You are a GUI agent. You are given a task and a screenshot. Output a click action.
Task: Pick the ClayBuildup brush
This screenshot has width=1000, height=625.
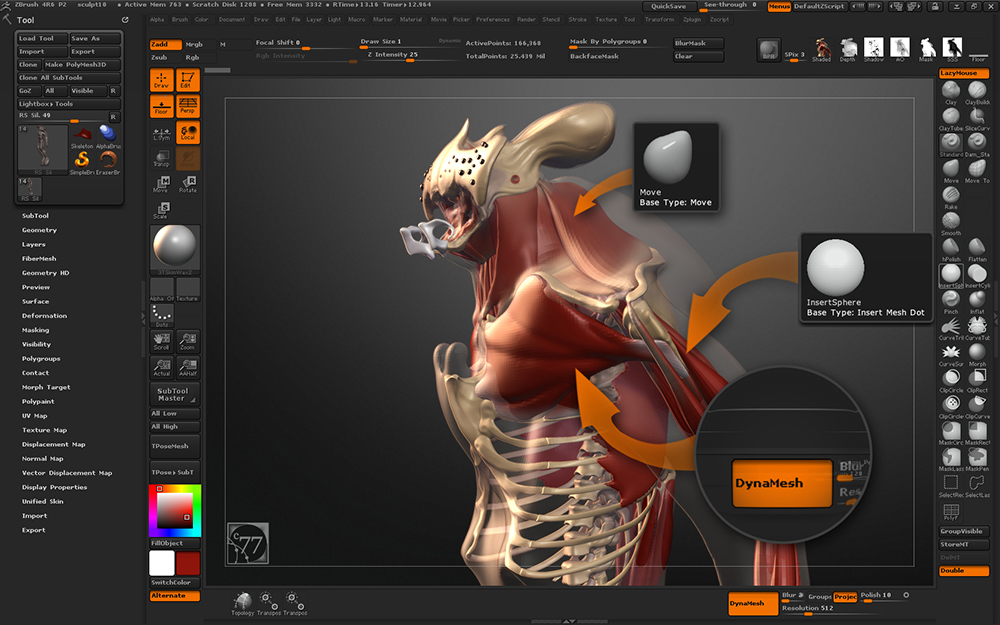(x=977, y=93)
